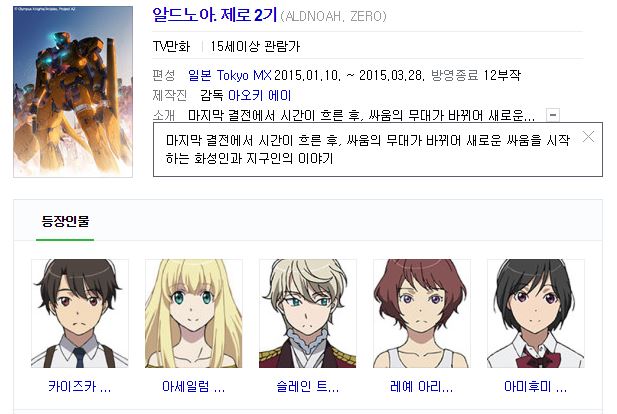617x414 pixels.
Task: Click the 카이즈카 character portrait
Action: click(x=80, y=313)
